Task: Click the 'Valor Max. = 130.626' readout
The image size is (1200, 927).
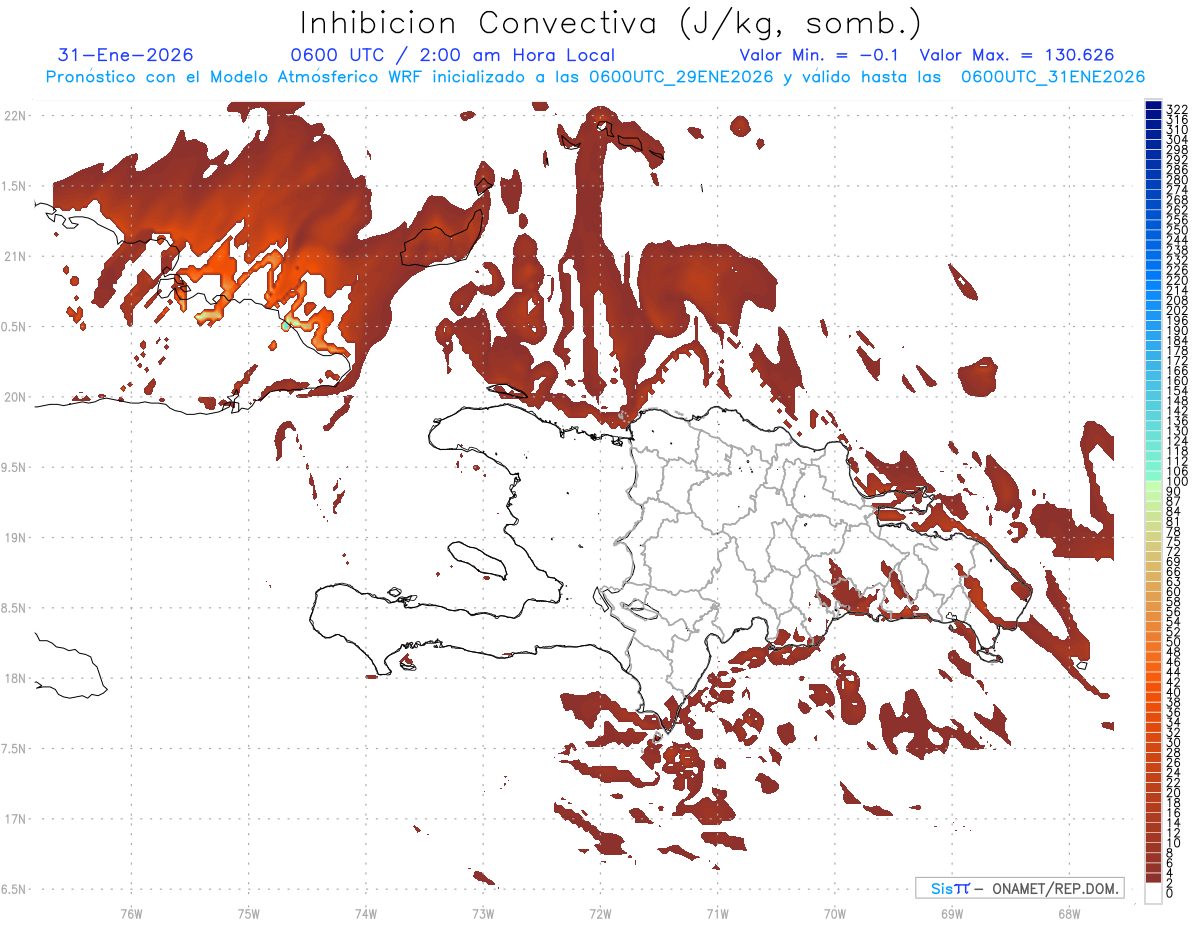Action: click(1017, 56)
